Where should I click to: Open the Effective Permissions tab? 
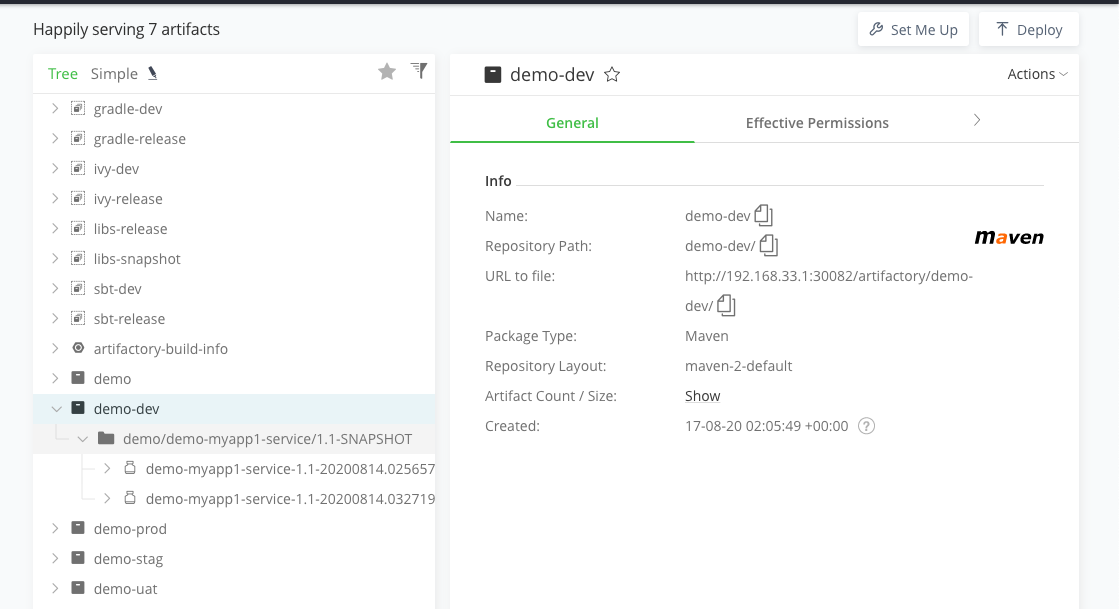coord(817,123)
